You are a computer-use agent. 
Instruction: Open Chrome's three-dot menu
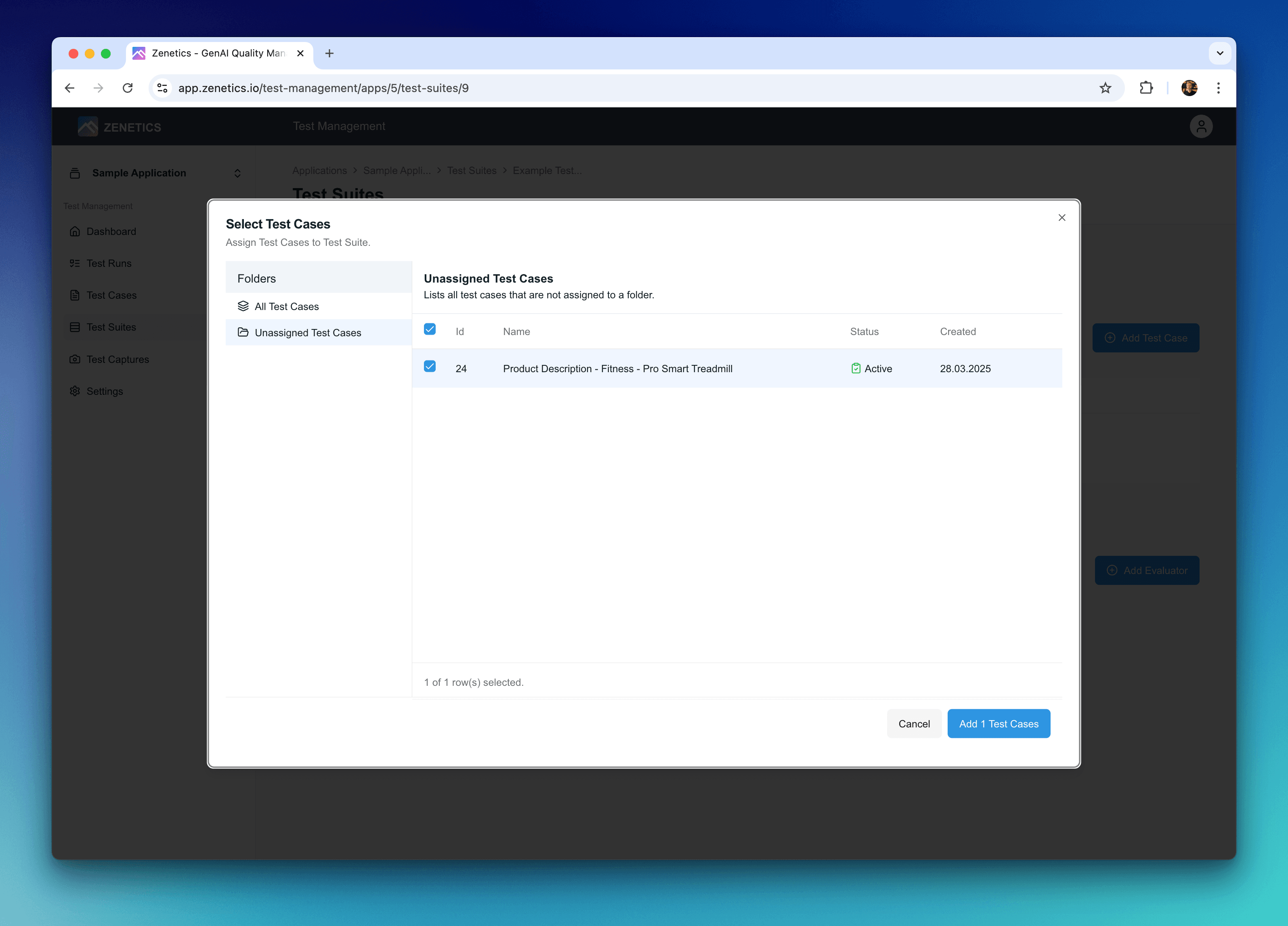(1218, 88)
